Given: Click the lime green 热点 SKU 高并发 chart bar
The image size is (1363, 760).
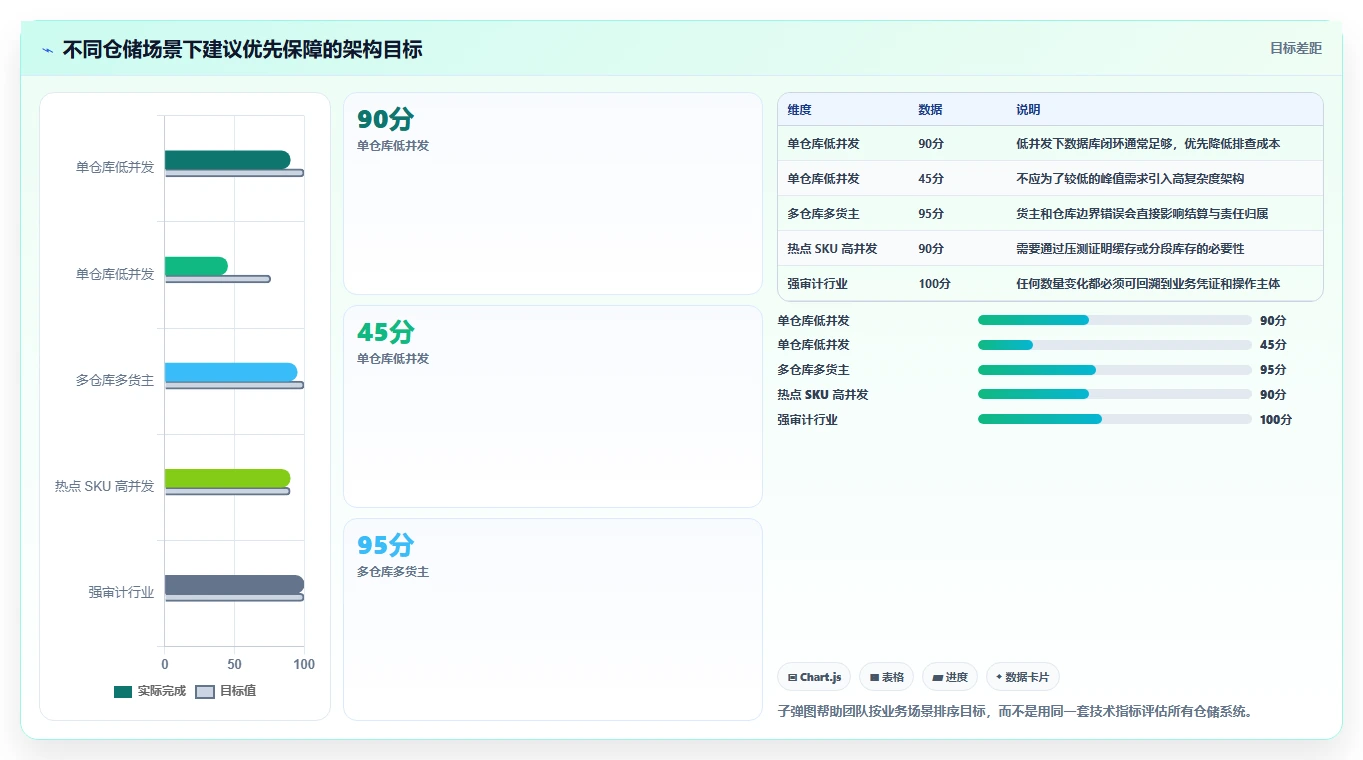Looking at the screenshot, I should [x=227, y=478].
